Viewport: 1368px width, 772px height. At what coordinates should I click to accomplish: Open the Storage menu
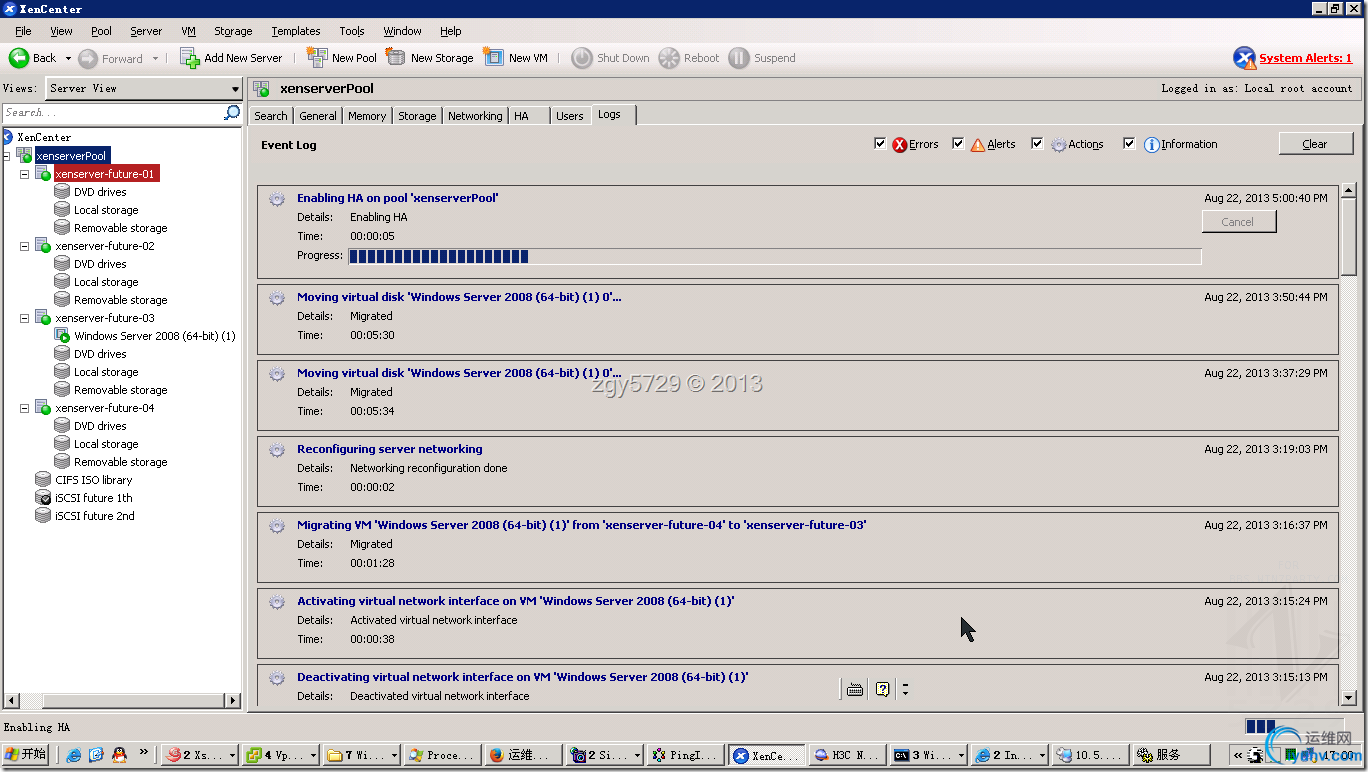pos(233,31)
